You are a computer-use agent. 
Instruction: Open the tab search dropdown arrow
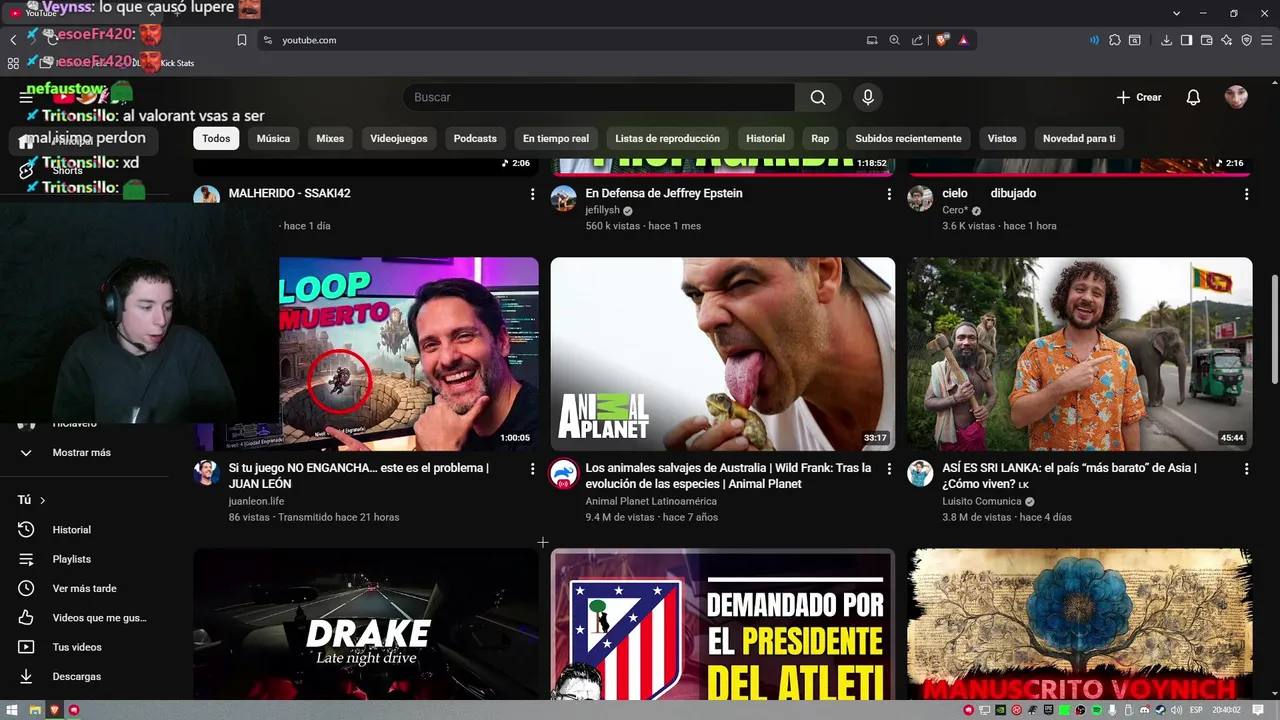coord(1176,13)
